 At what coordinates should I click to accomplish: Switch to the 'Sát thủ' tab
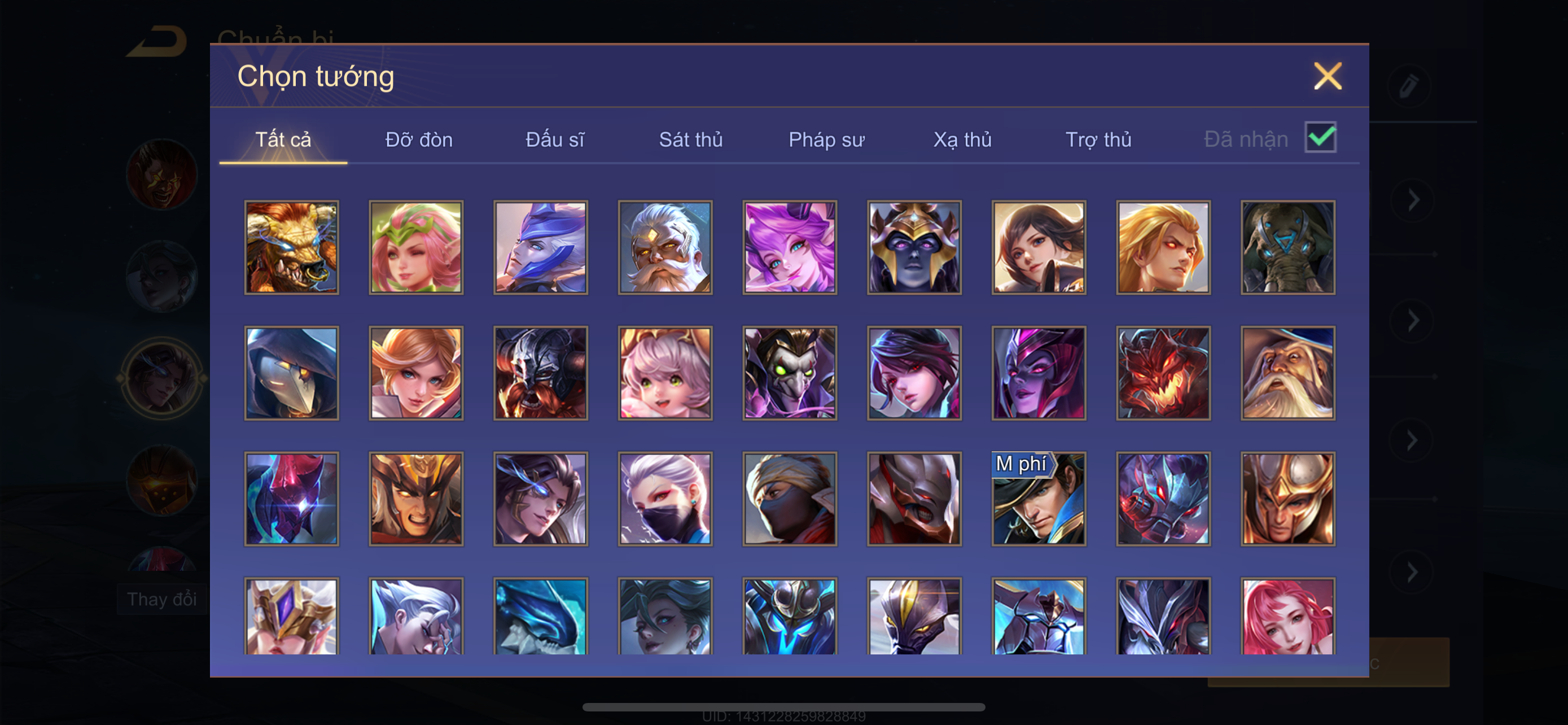(x=691, y=139)
